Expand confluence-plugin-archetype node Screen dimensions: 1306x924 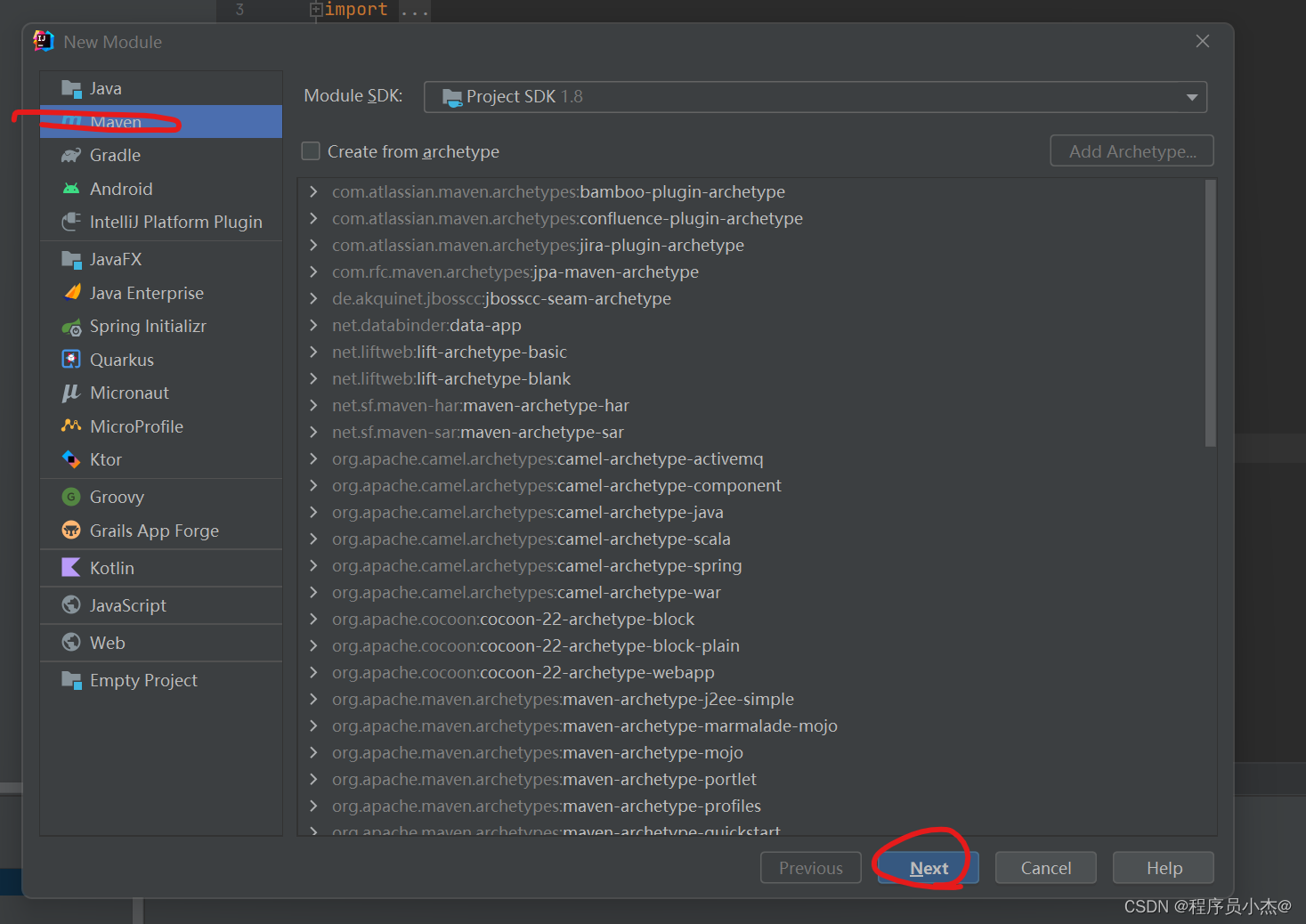point(313,218)
